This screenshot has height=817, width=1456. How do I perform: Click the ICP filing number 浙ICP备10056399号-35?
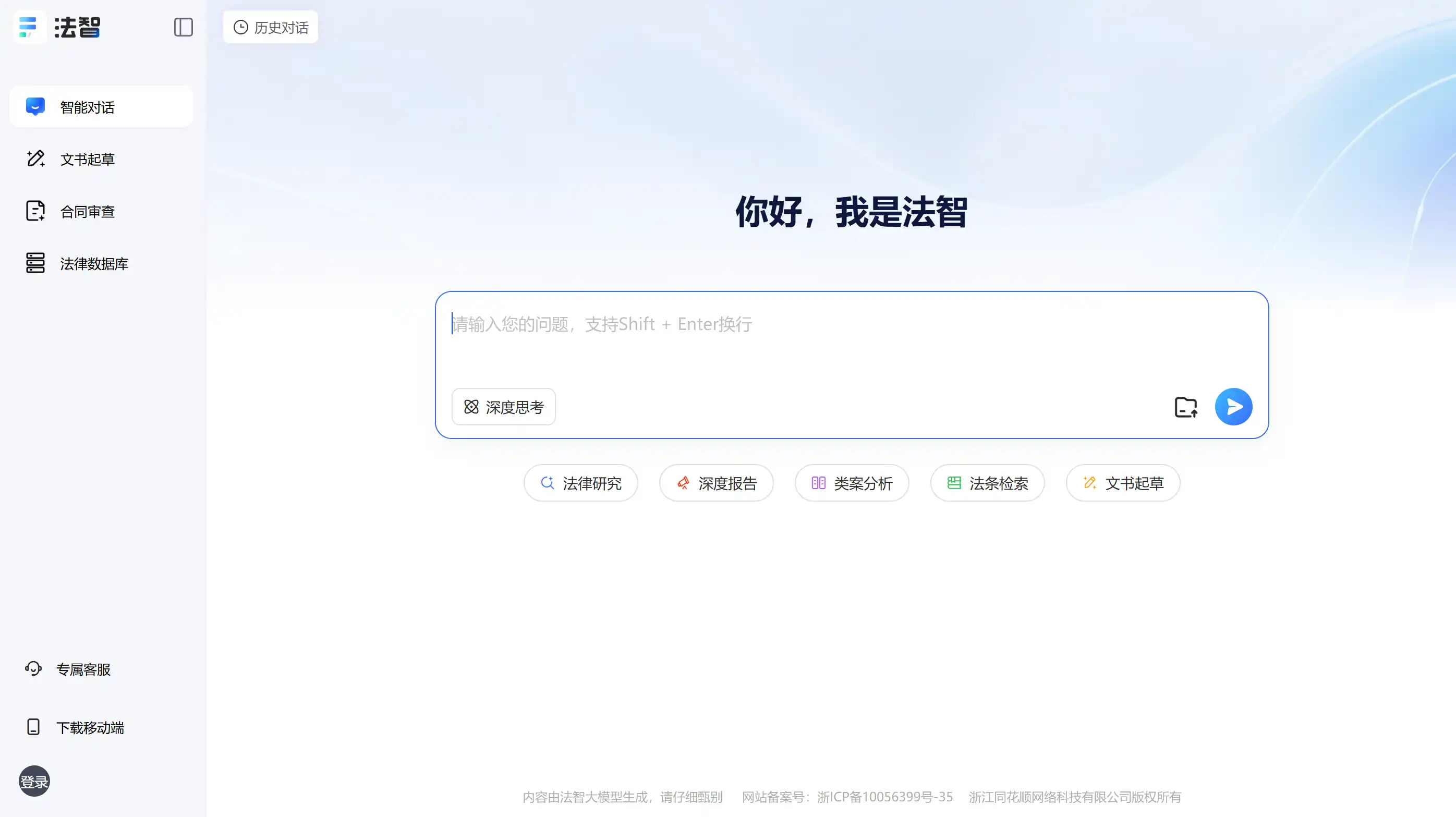(884, 797)
